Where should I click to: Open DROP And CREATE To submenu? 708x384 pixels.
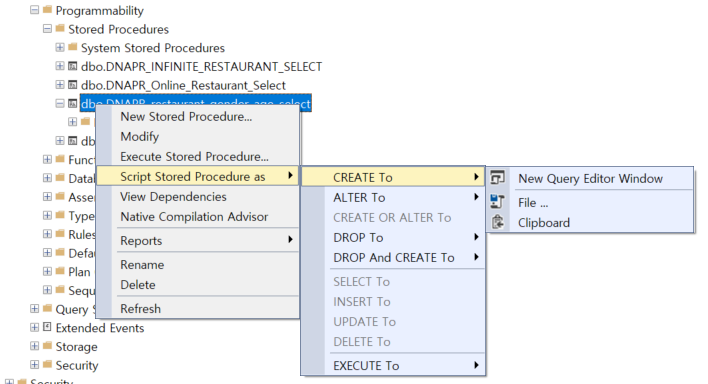tap(393, 258)
